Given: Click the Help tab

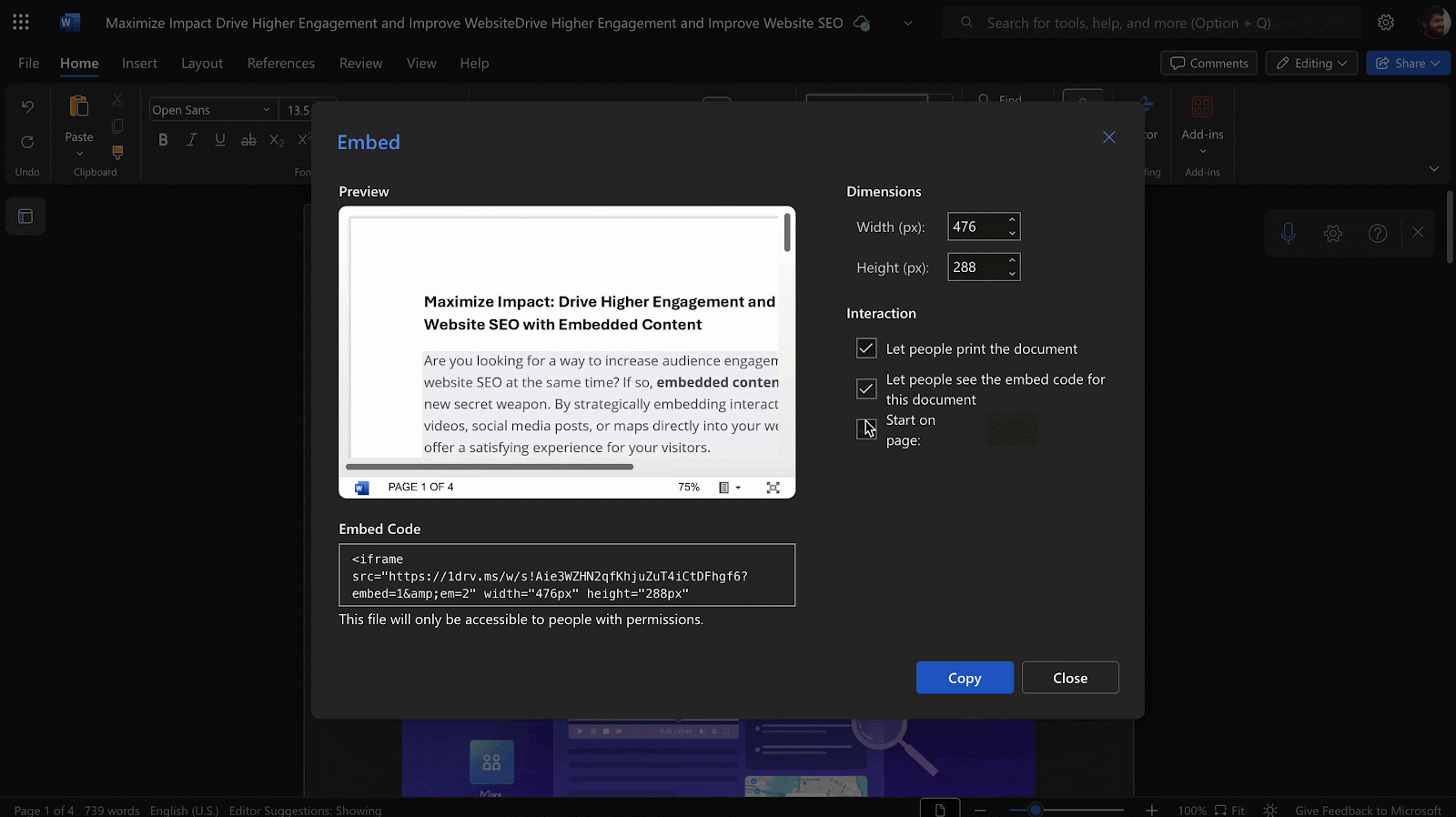Looking at the screenshot, I should [474, 63].
